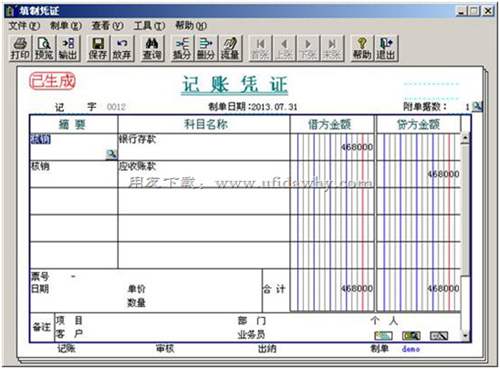Open the 文件 menu
This screenshot has width=500, height=369.
24,26
